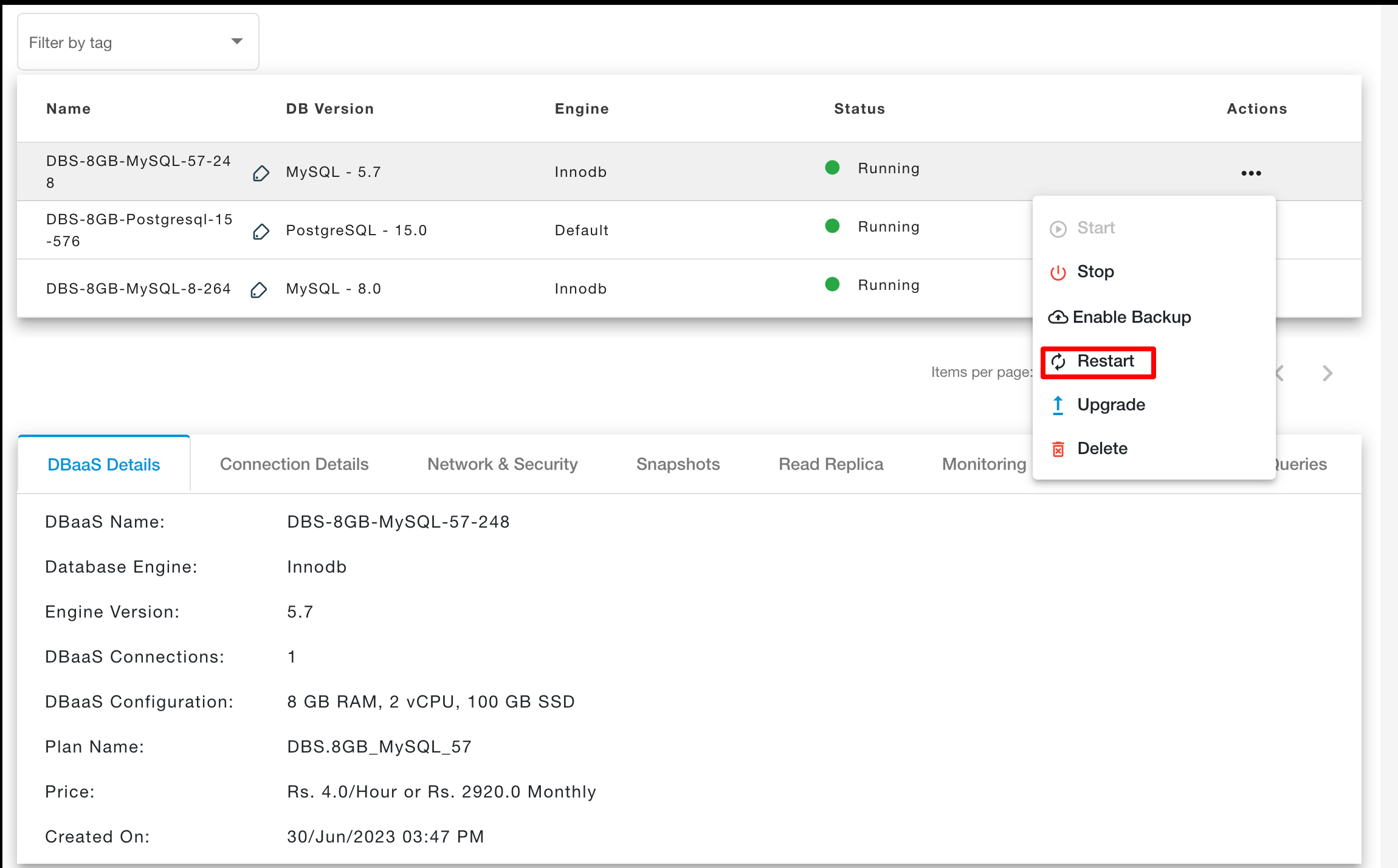Click the Created On date value

pyautogui.click(x=385, y=836)
